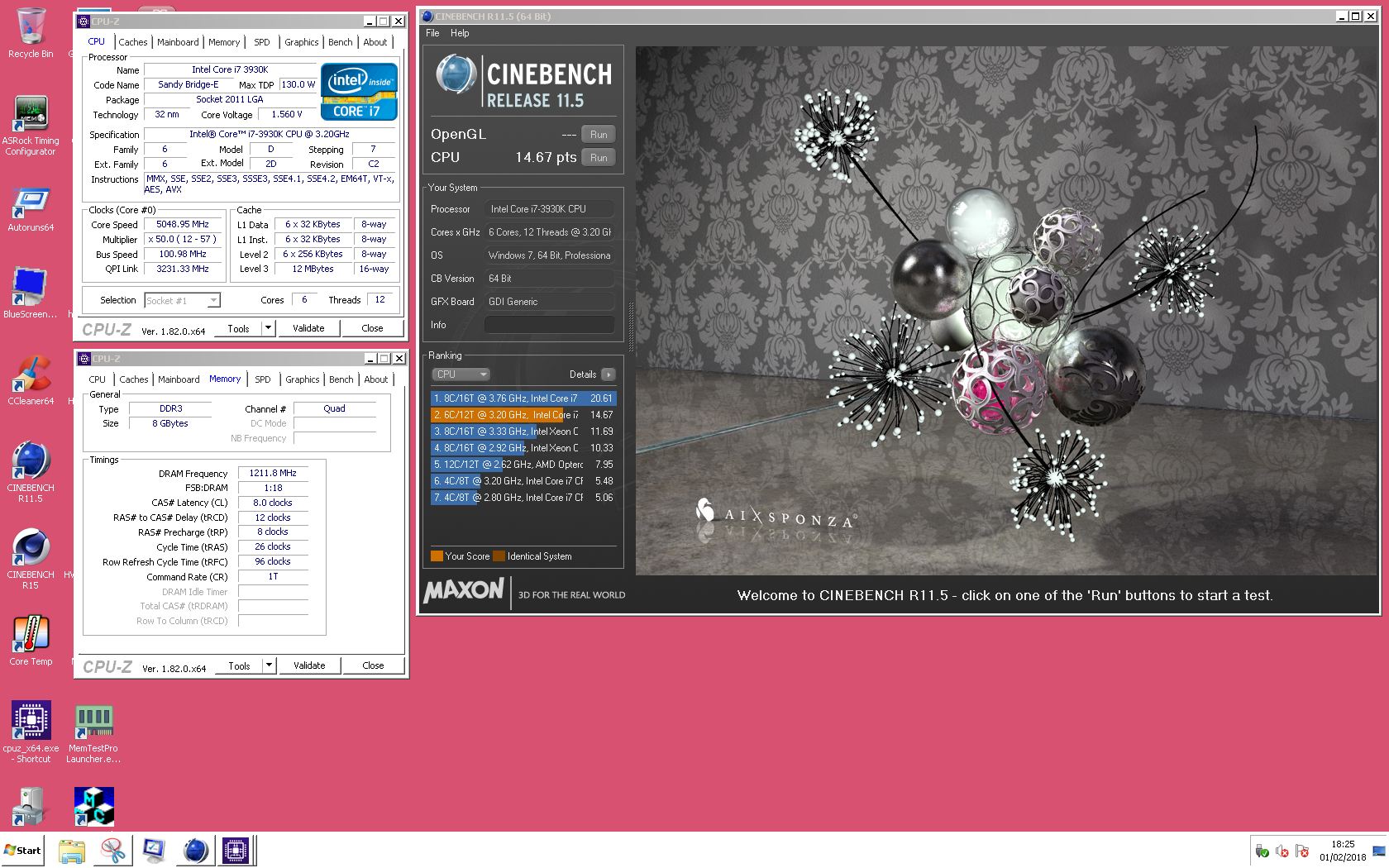Viewport: 1389px width, 868px height.
Task: Select ranking row 2 scoring 14.67
Action: point(523,415)
